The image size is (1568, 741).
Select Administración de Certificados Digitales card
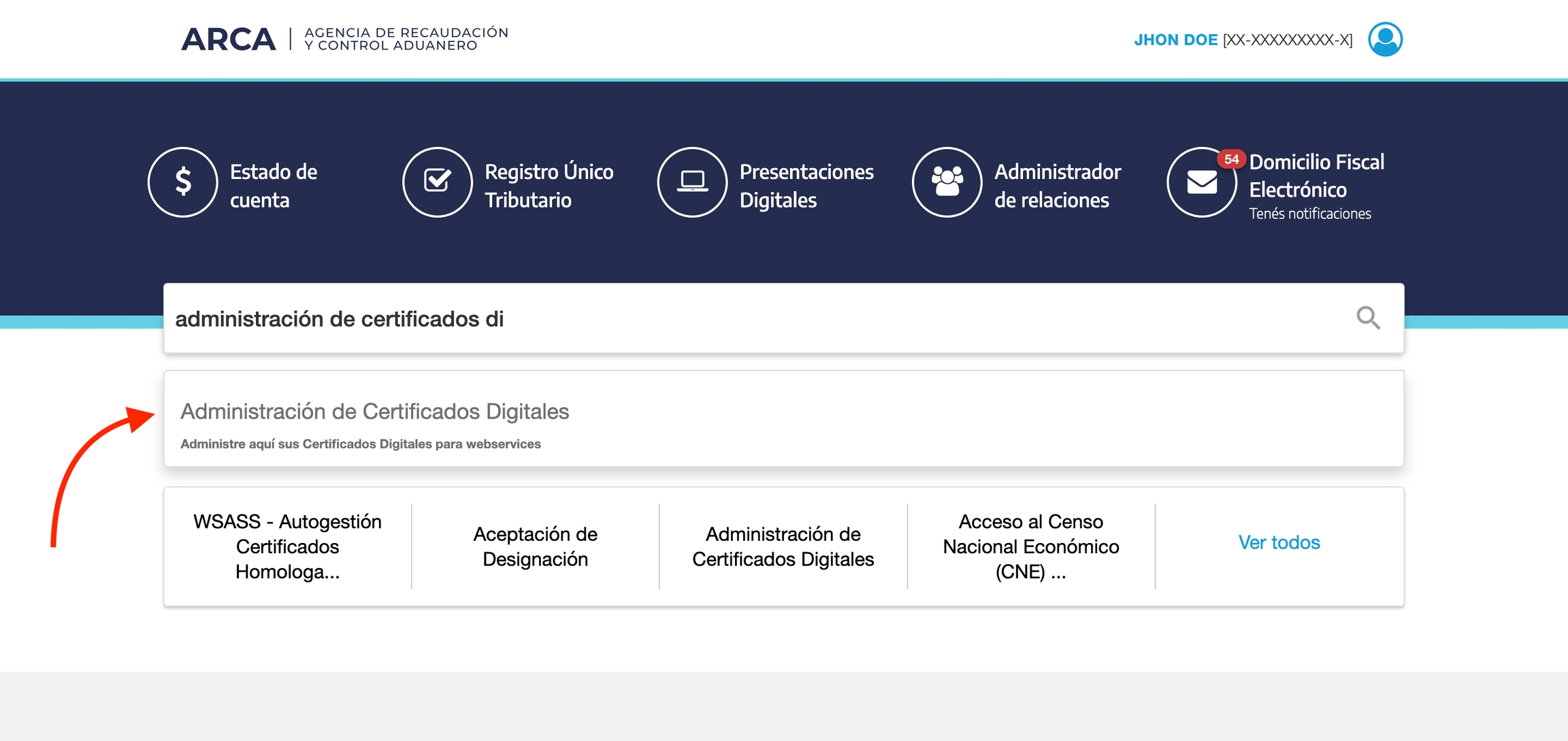[783, 546]
